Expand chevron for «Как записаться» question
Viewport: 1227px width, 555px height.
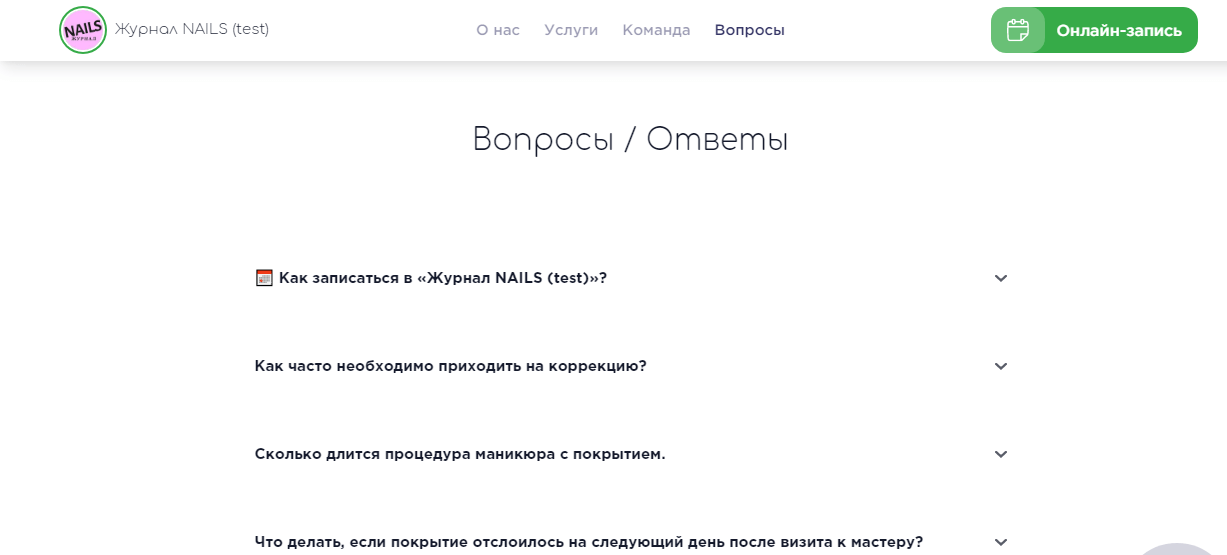(1001, 278)
